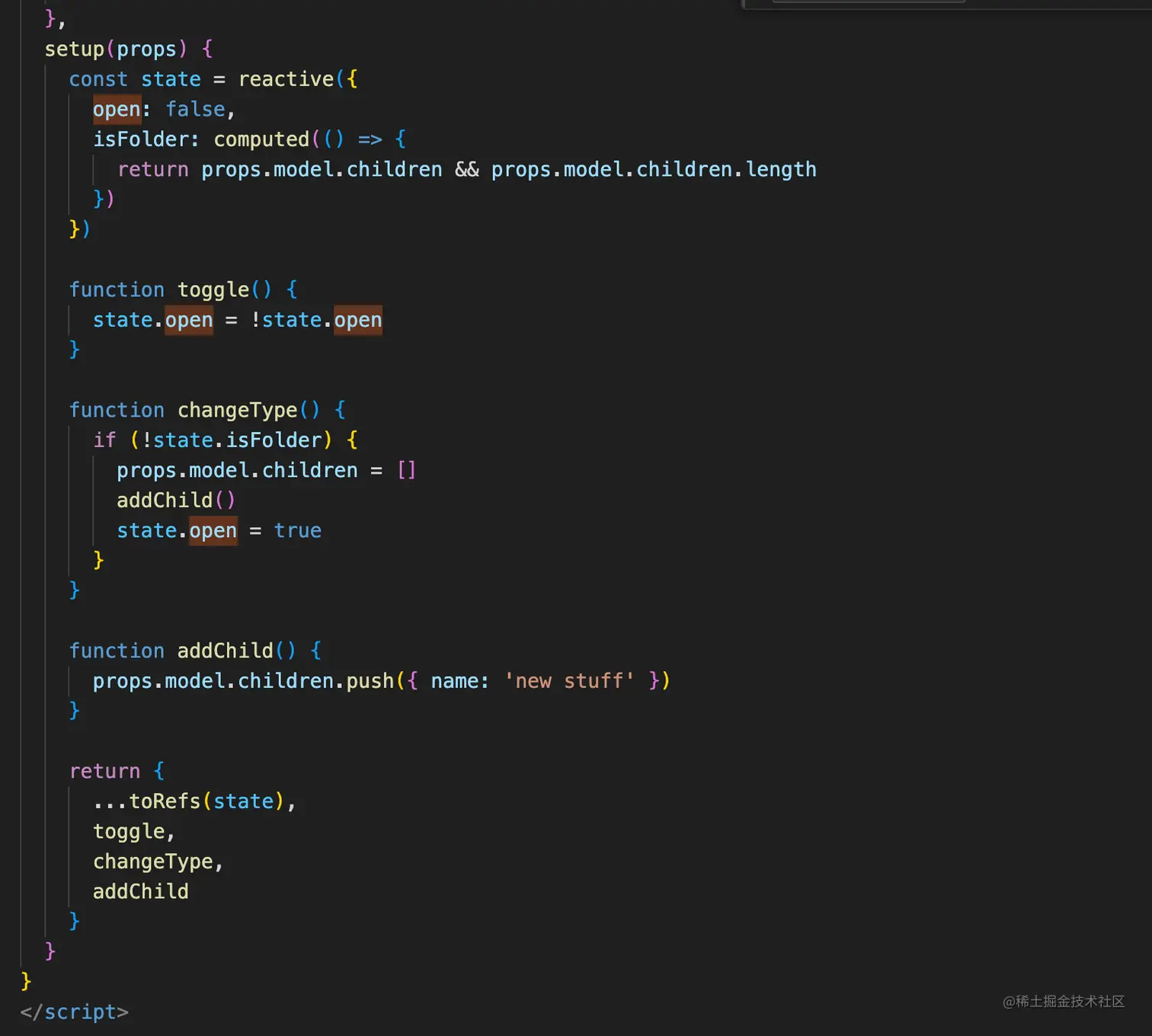Click the 'new stuff' string literal

click(x=569, y=681)
